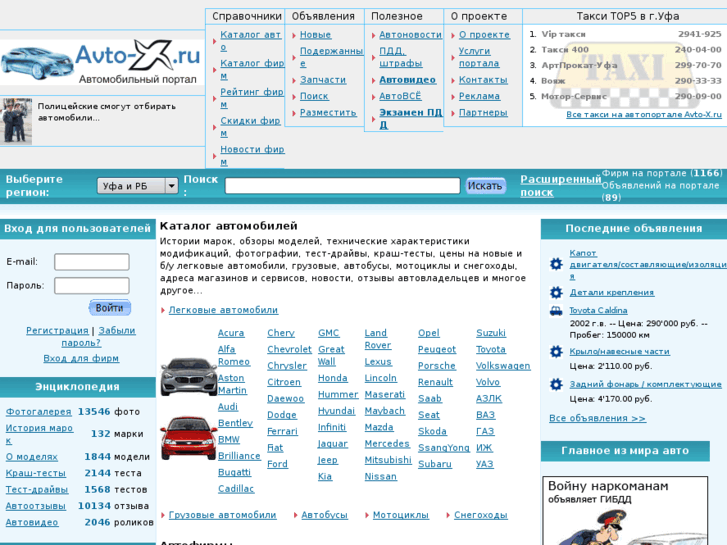This screenshot has height=545, width=727.
Task: Click the Avto-X.ru logo
Action: coord(102,62)
